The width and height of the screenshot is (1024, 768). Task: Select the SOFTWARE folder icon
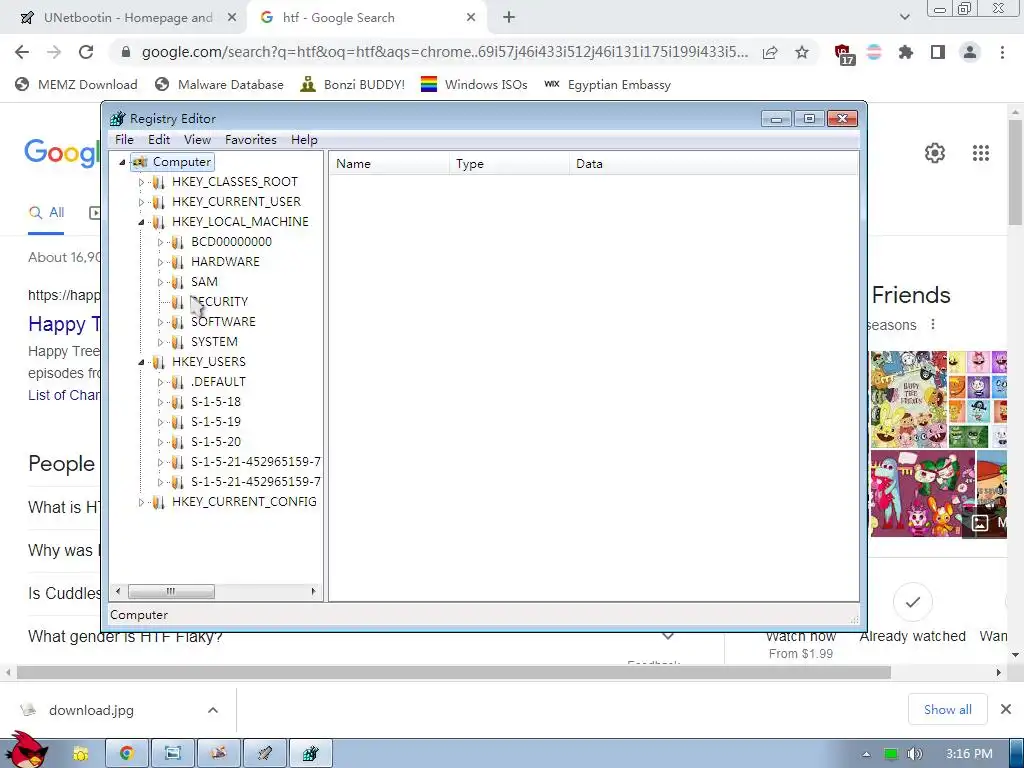pyautogui.click(x=177, y=323)
